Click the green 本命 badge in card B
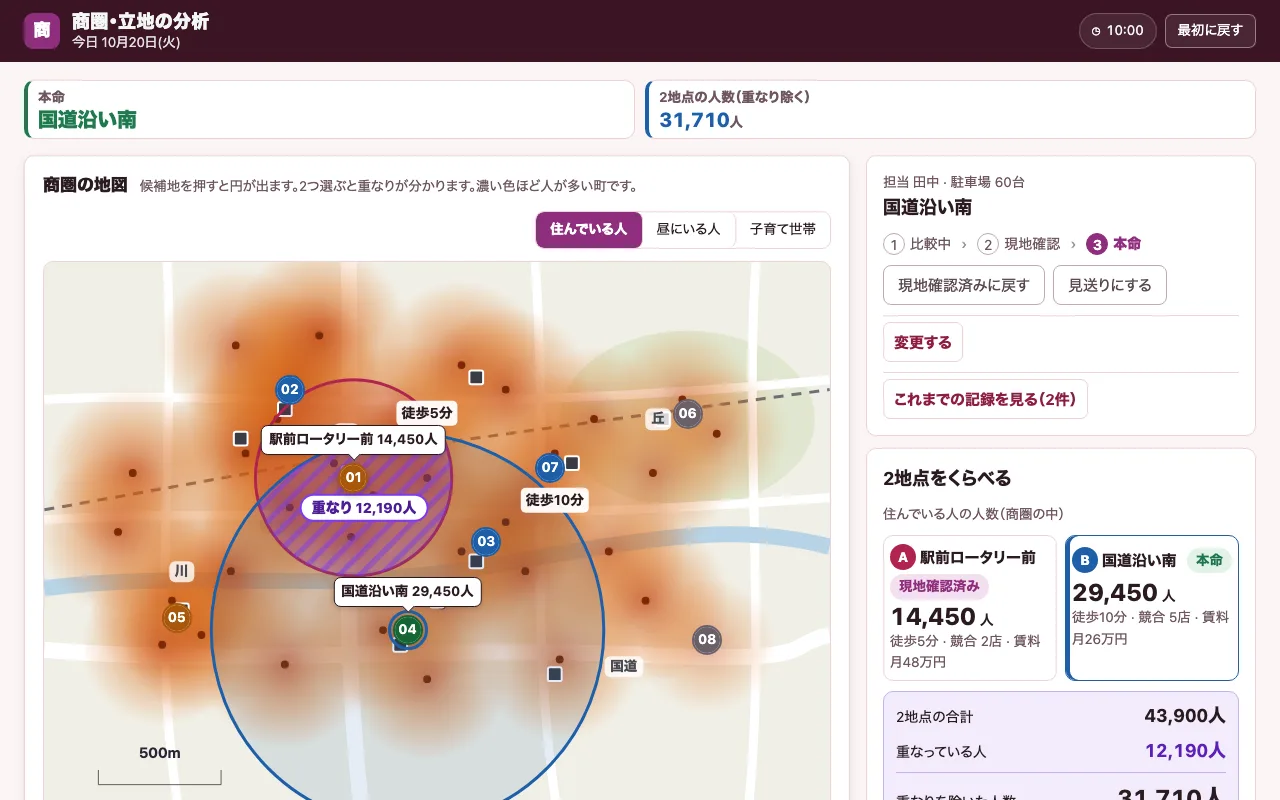The width and height of the screenshot is (1280, 800). [x=1209, y=560]
